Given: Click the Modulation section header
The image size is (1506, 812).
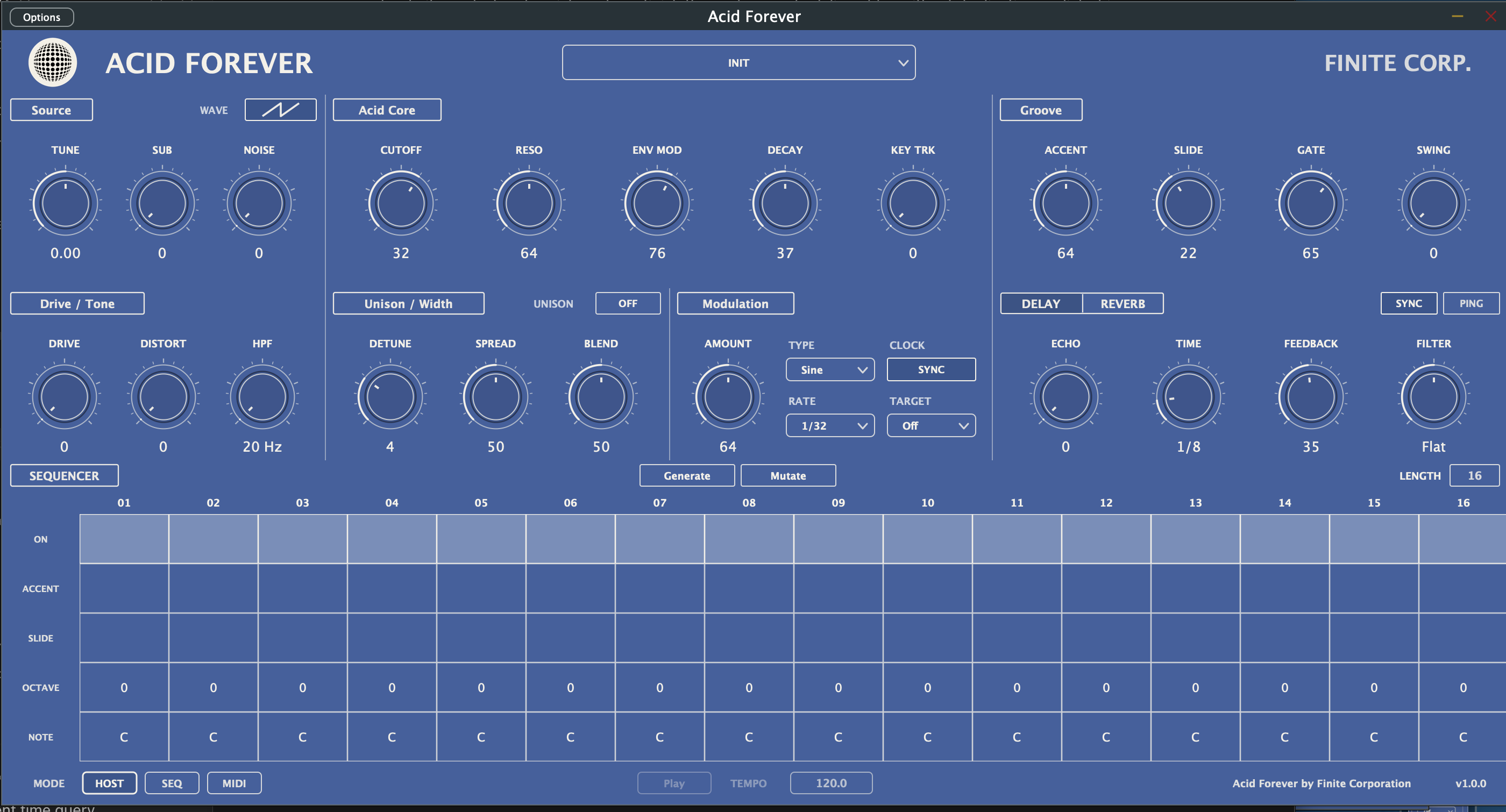Looking at the screenshot, I should 735,303.
